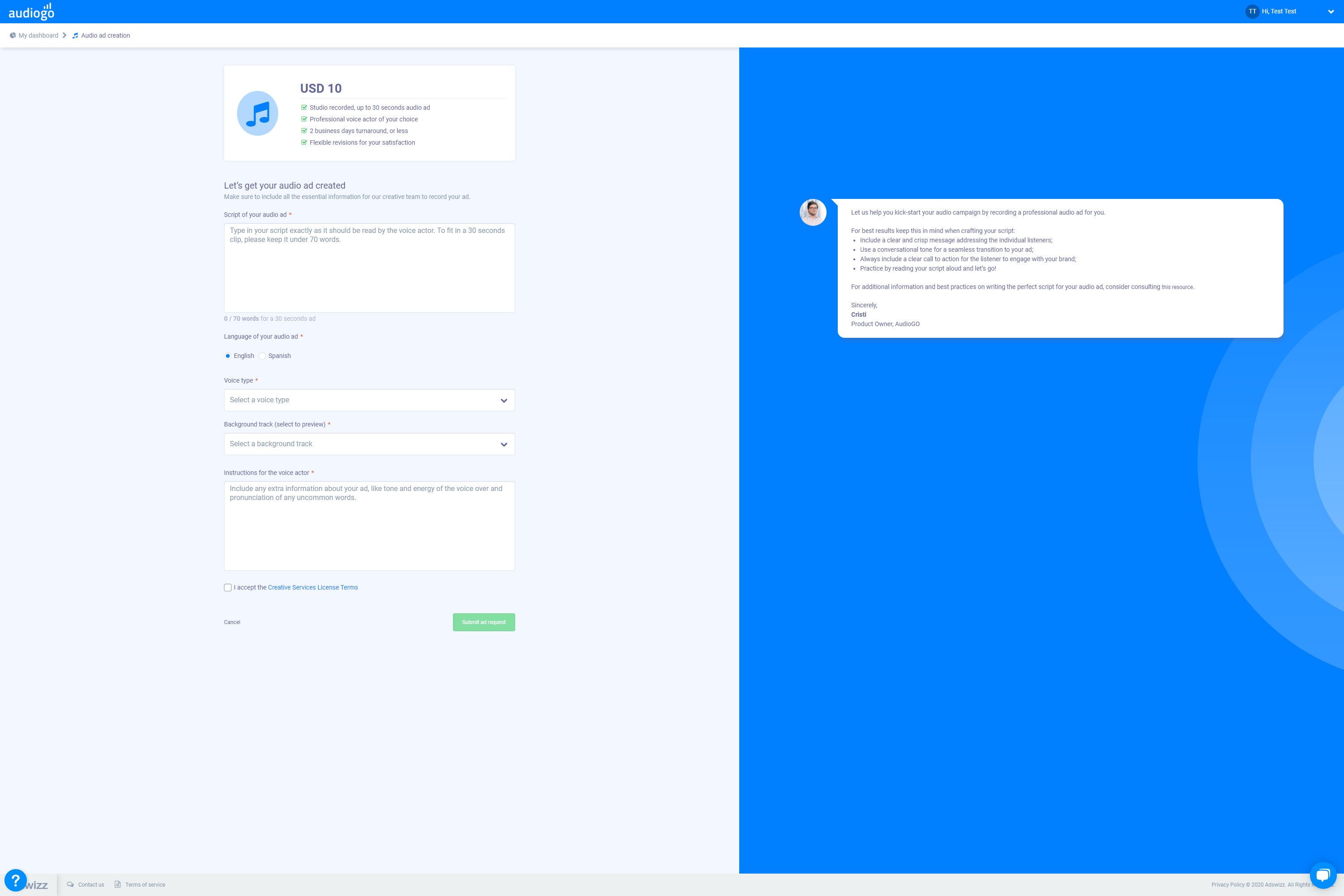1344x896 pixels.
Task: Open the voice type dropdown
Action: (369, 400)
